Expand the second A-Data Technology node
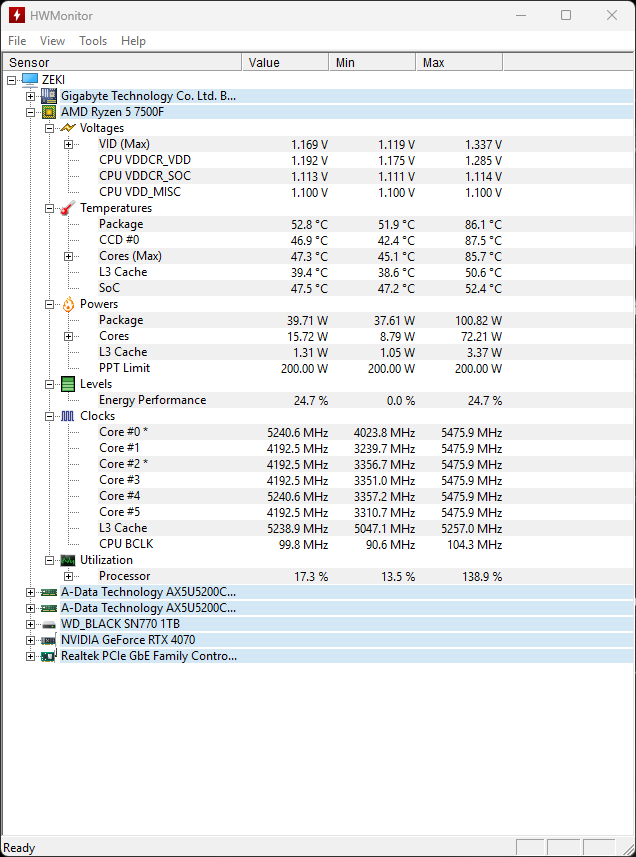The width and height of the screenshot is (636, 857). click(x=31, y=608)
